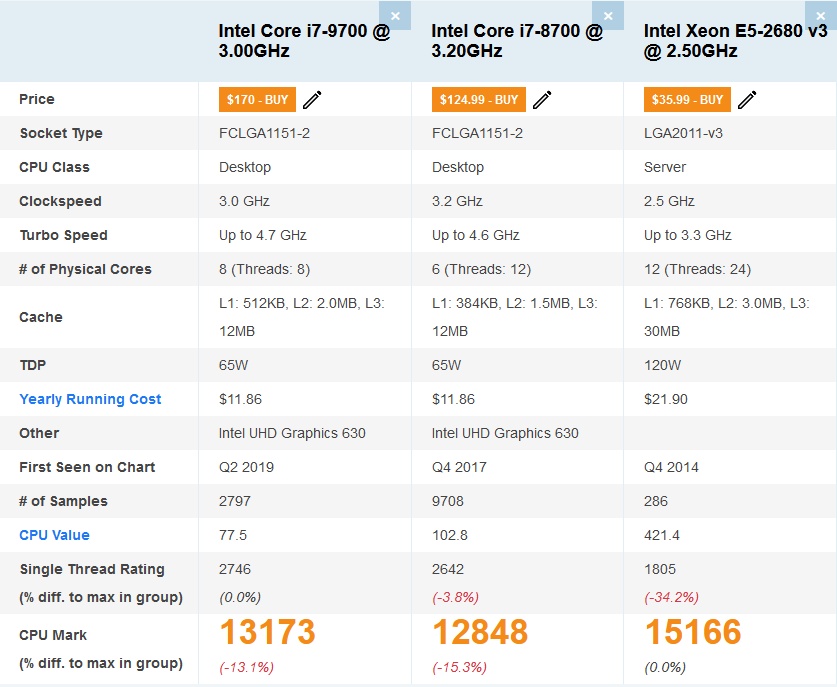Click the Intel Xeon E5-2680 v3 heading
837x687 pixels.
click(x=736, y=41)
